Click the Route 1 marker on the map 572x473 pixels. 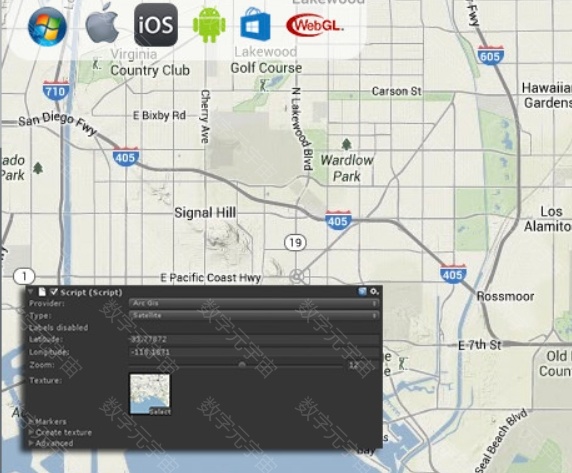tap(24, 276)
